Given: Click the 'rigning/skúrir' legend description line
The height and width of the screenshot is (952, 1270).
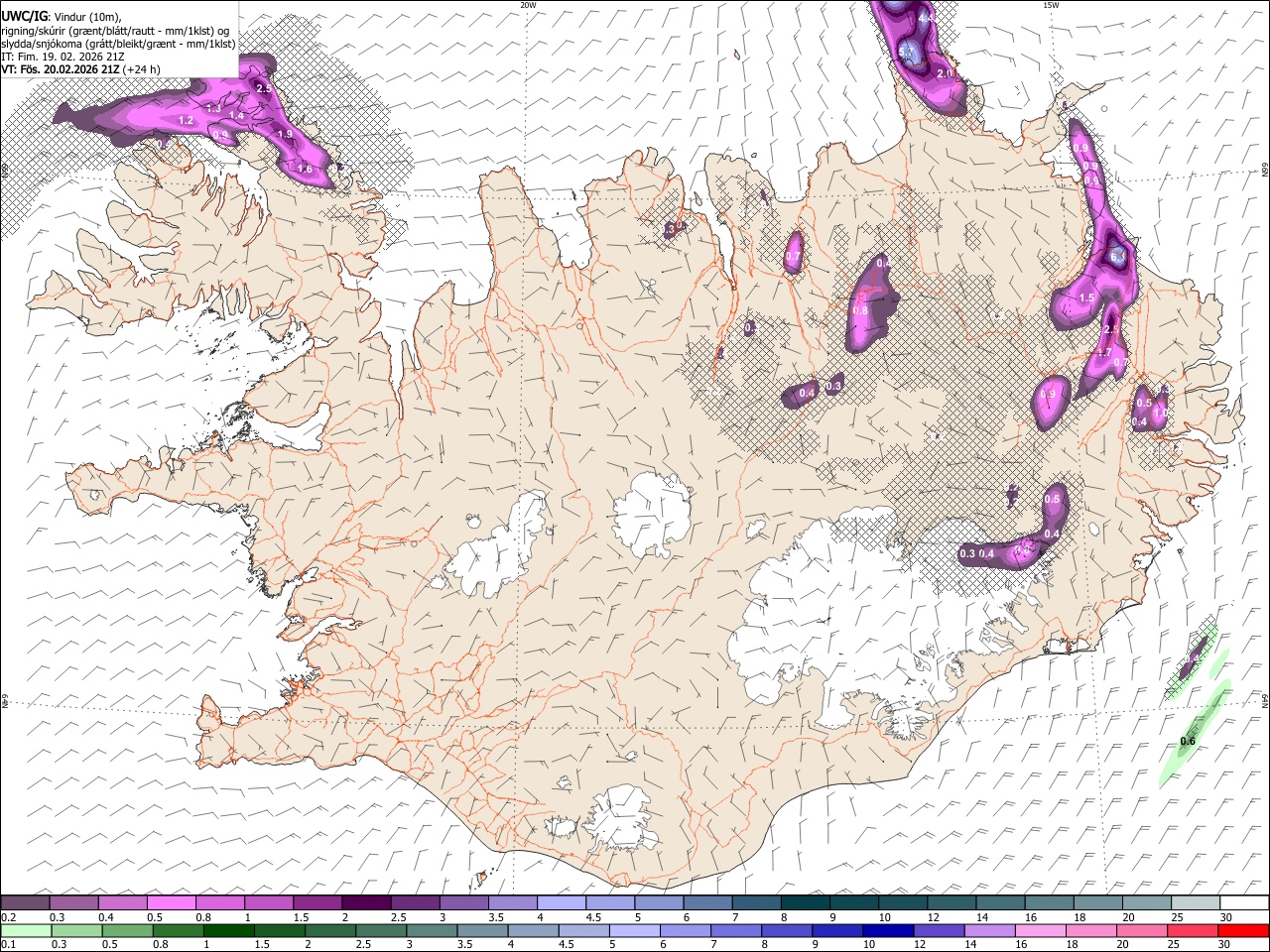Looking at the screenshot, I should click(116, 31).
